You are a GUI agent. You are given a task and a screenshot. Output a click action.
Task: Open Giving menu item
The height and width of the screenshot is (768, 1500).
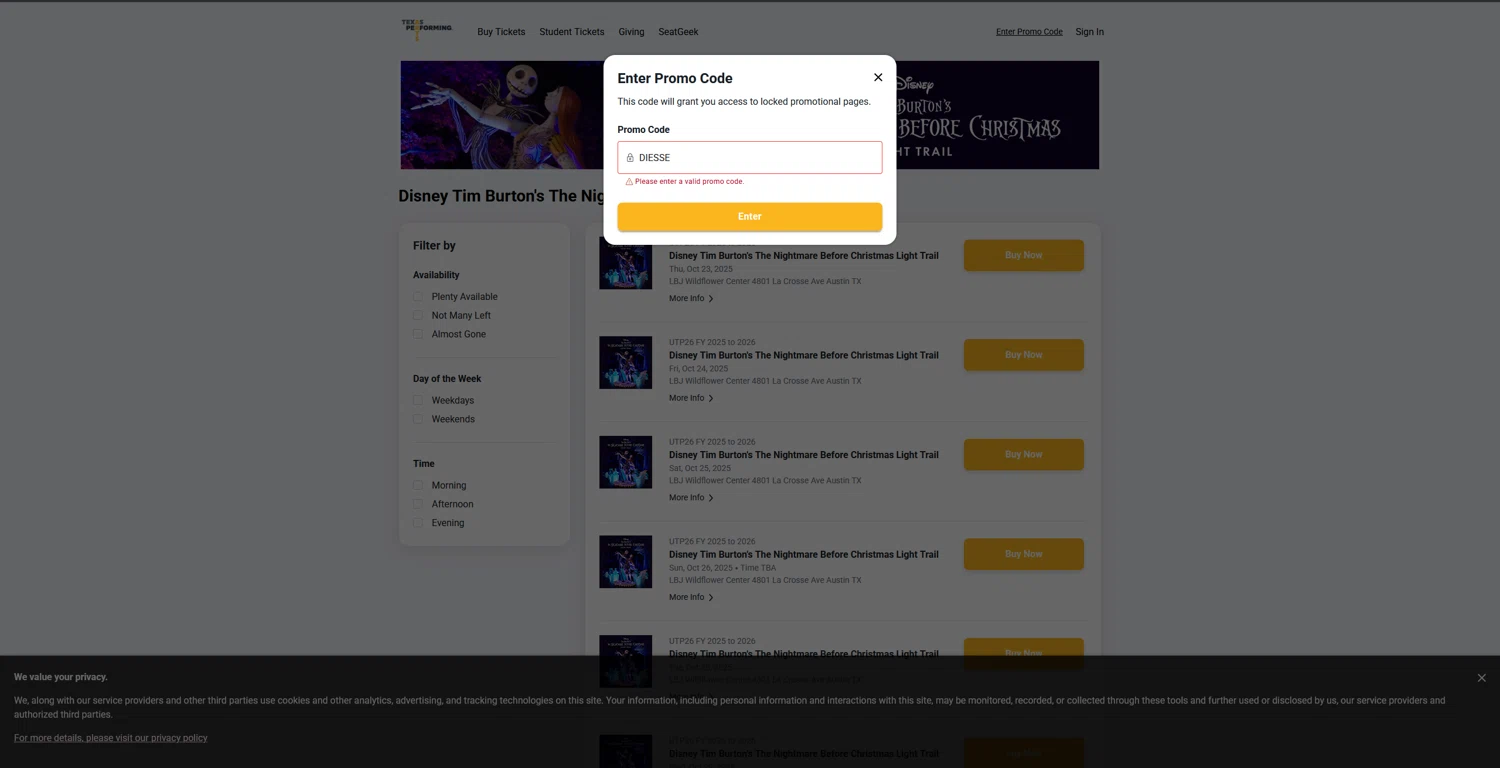631,32
